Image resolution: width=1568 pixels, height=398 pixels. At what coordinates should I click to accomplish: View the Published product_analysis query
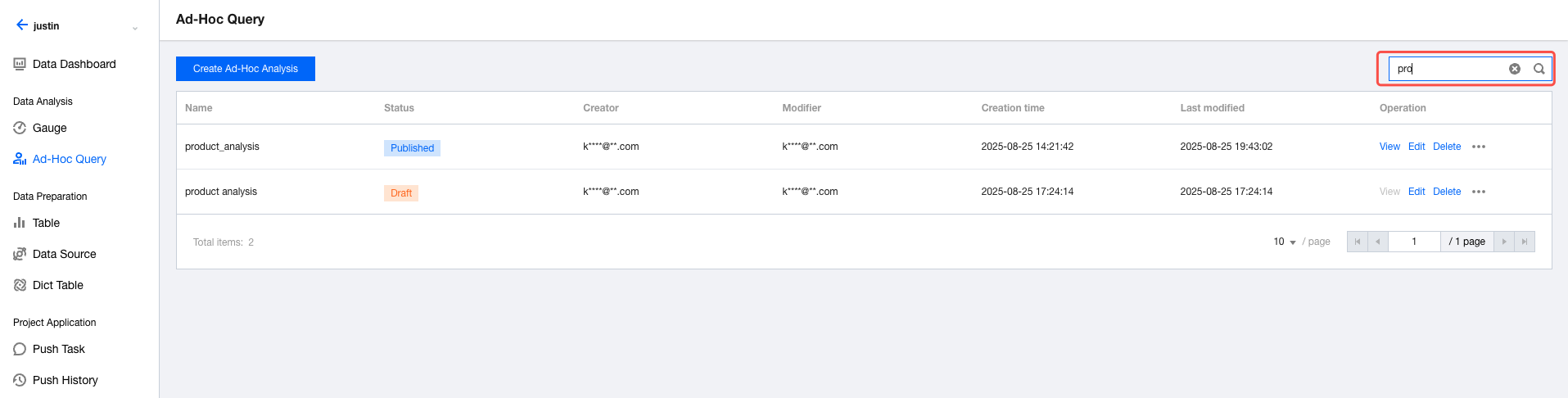click(x=1390, y=147)
